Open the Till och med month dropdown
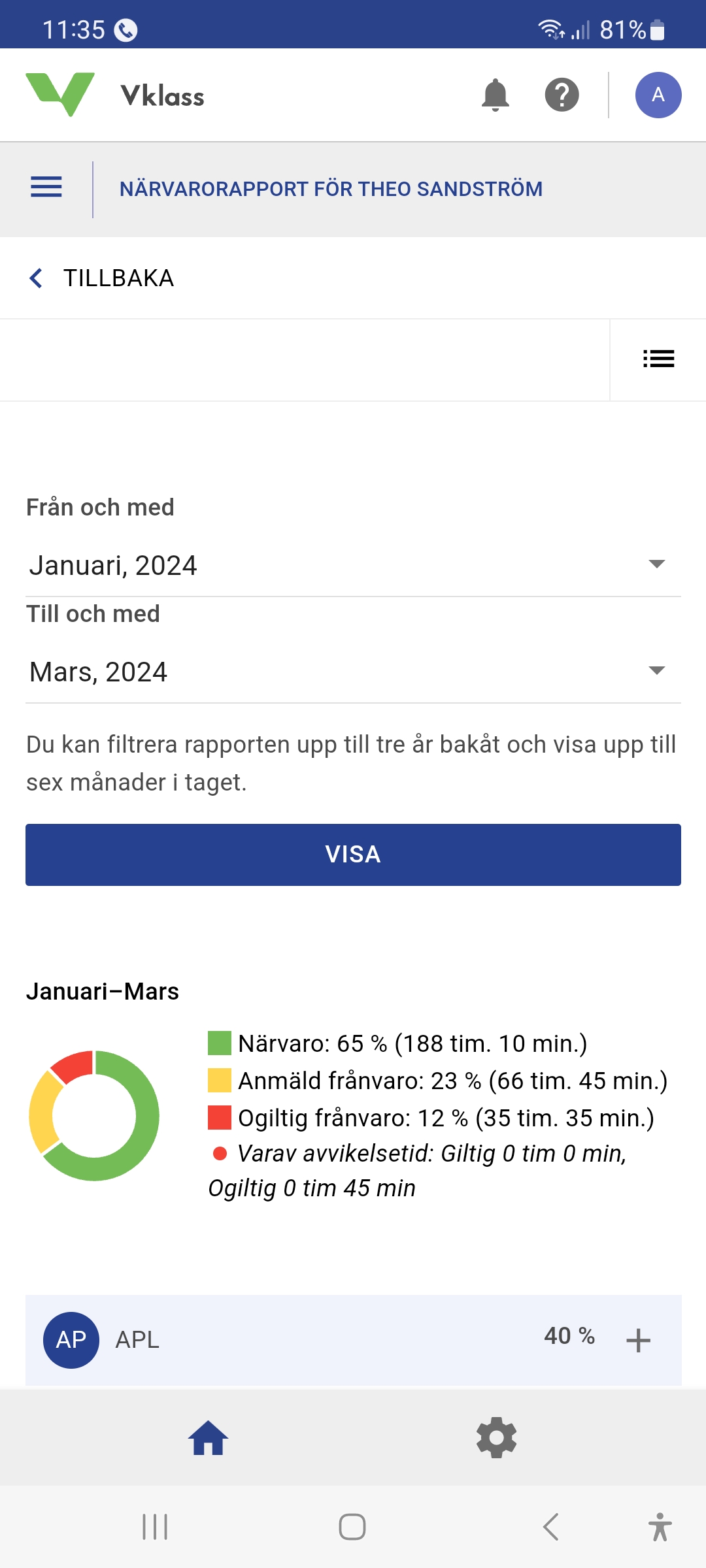706x1568 pixels. [353, 672]
